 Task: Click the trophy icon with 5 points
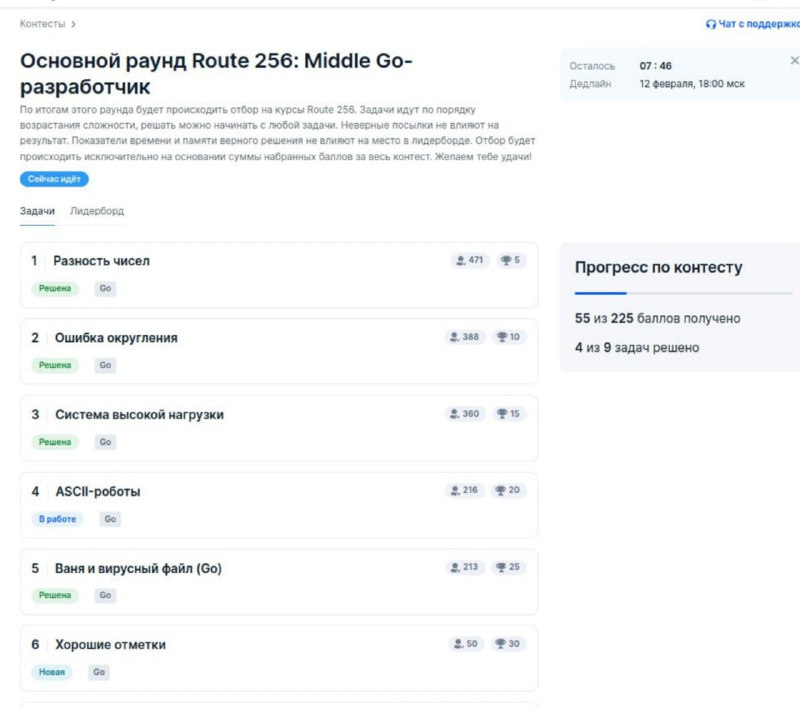click(506, 261)
